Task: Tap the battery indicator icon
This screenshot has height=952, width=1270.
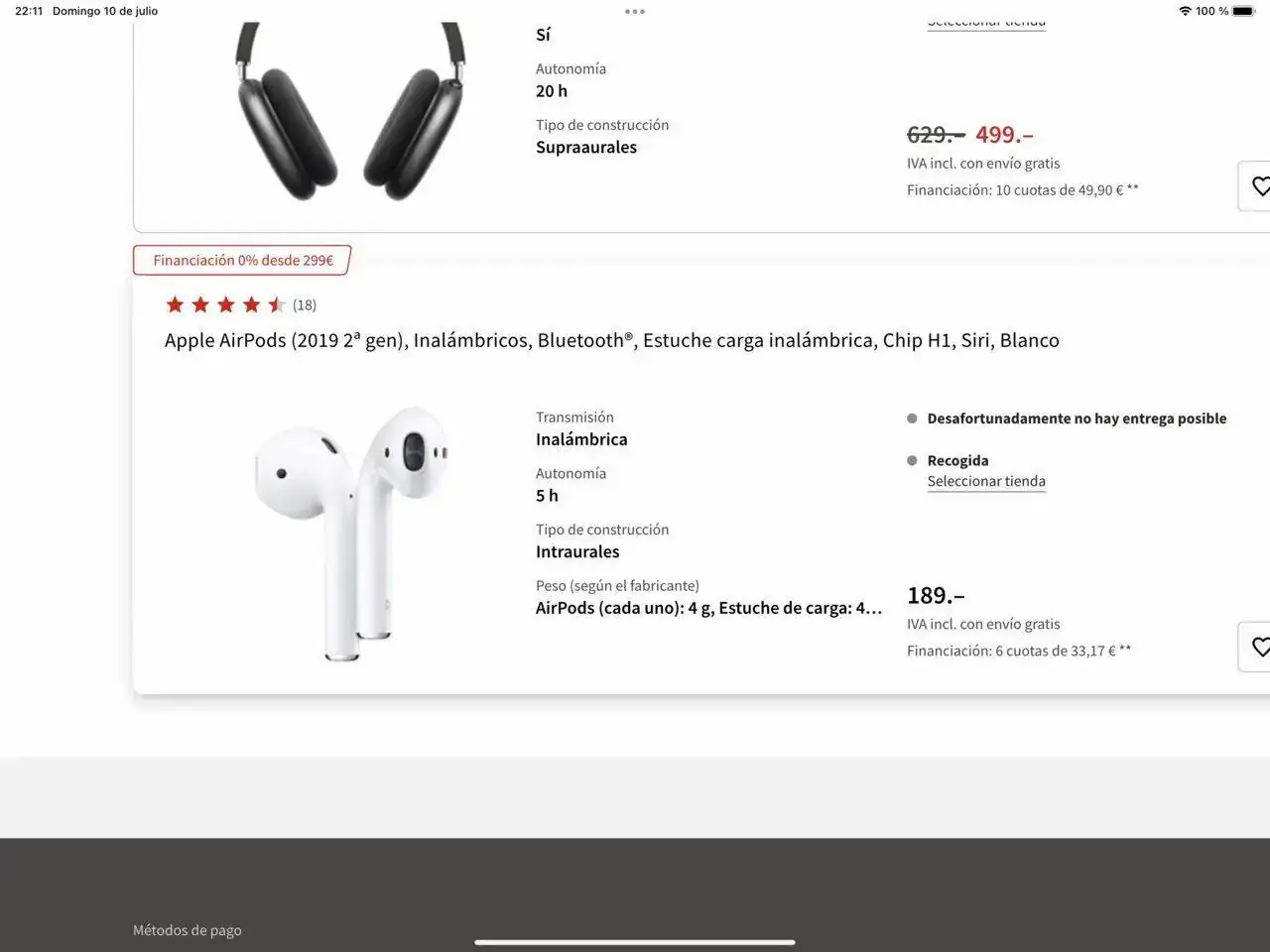Action: pos(1244,11)
